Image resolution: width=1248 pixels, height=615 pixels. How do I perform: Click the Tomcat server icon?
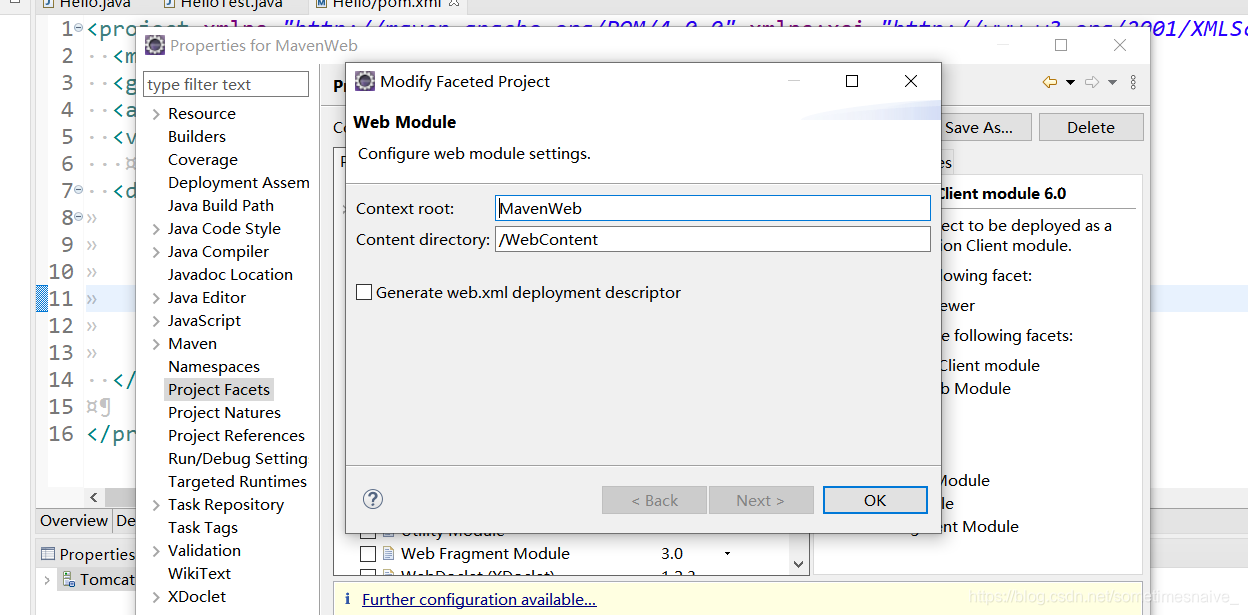[x=68, y=579]
